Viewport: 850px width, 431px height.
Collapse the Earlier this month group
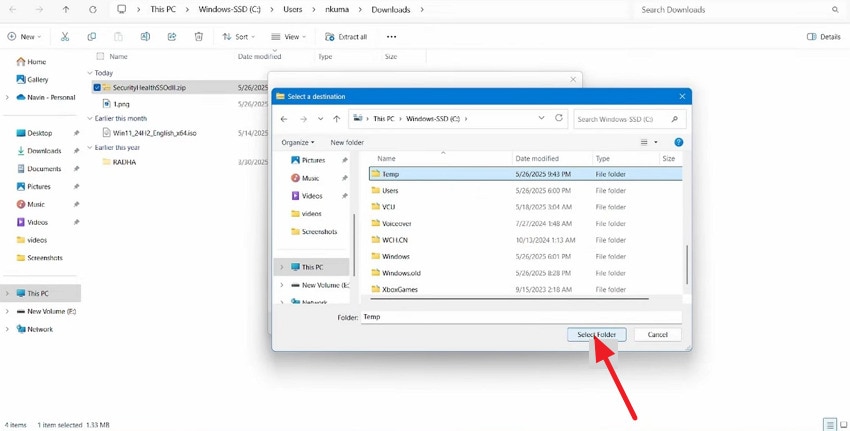tap(90, 118)
